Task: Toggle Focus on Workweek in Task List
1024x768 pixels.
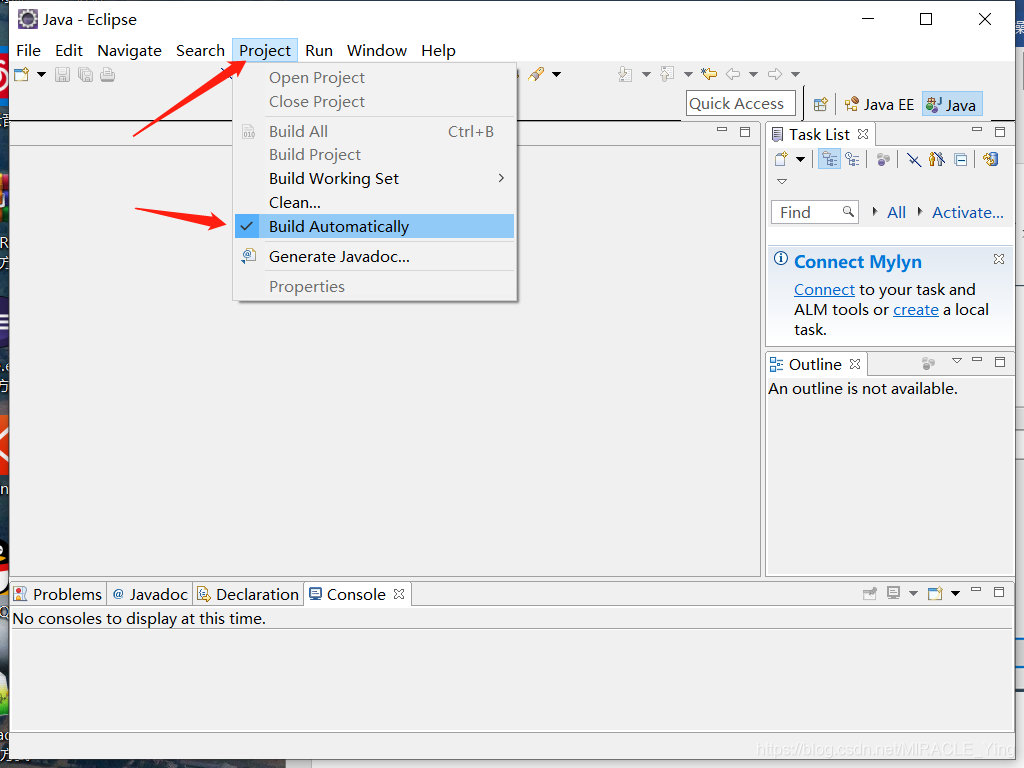Action: 883,159
